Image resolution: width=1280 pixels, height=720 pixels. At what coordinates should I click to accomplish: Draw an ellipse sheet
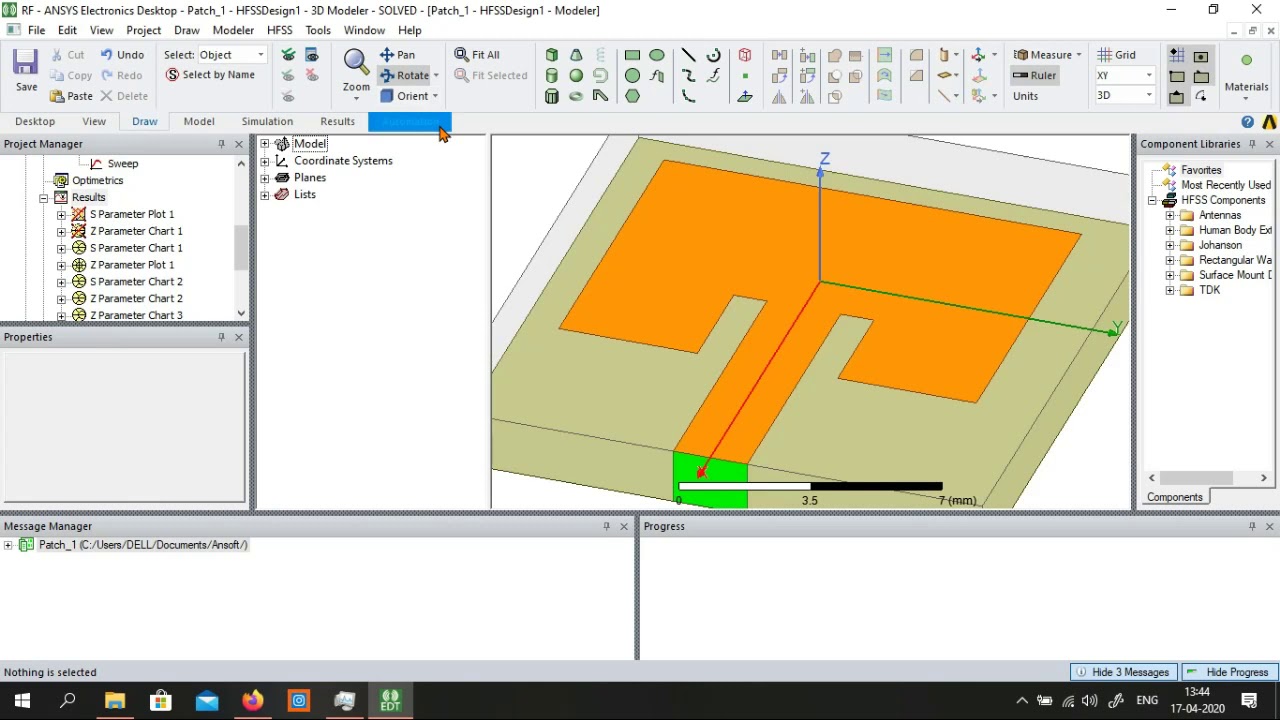click(x=657, y=55)
